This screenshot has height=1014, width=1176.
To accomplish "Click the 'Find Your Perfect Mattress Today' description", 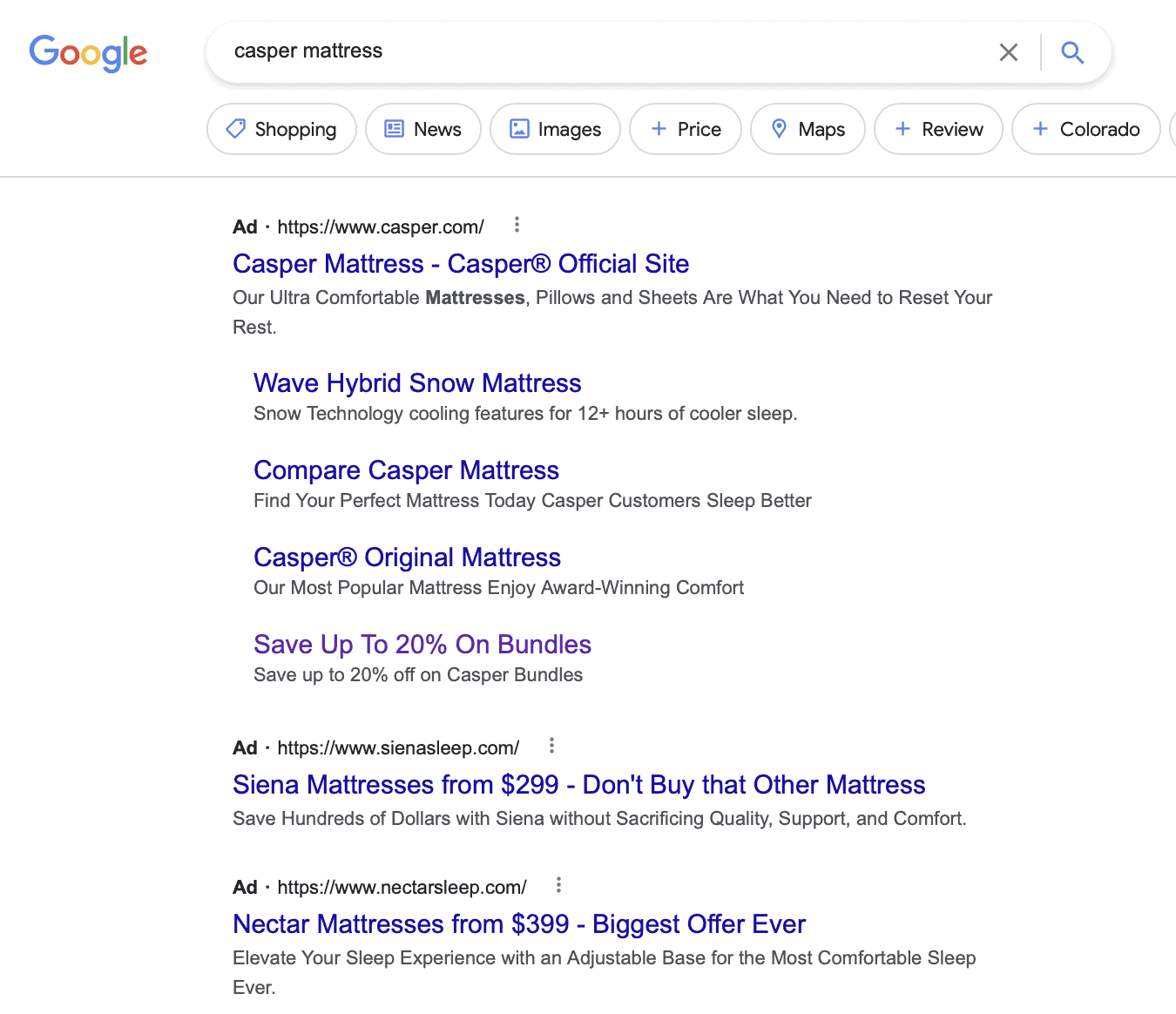I will (532, 501).
